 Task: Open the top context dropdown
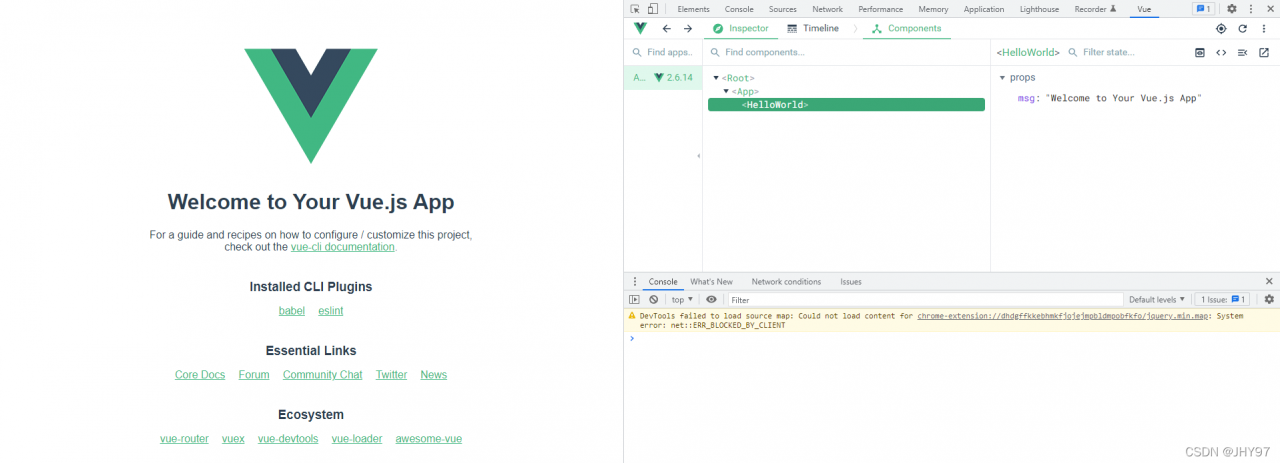pyautogui.click(x=683, y=299)
